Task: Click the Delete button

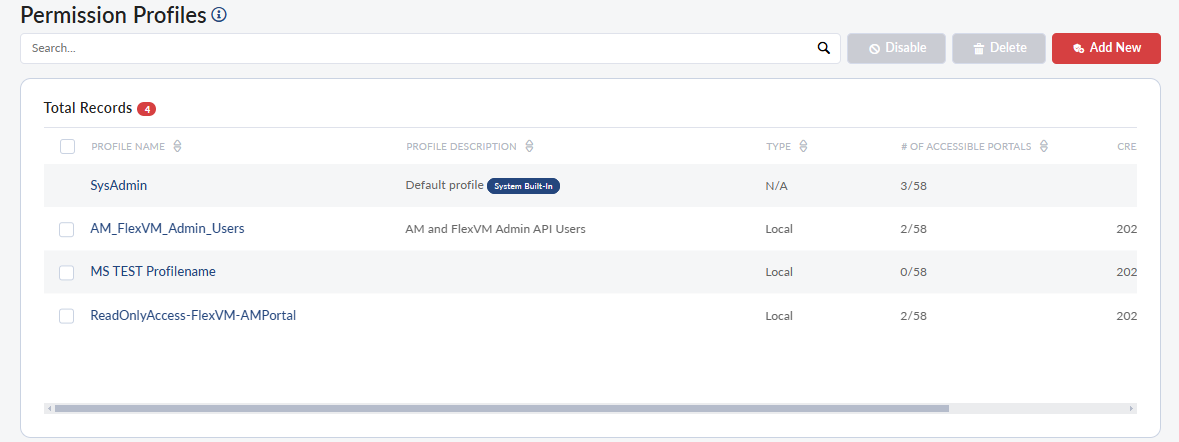Action: pyautogui.click(x=999, y=48)
